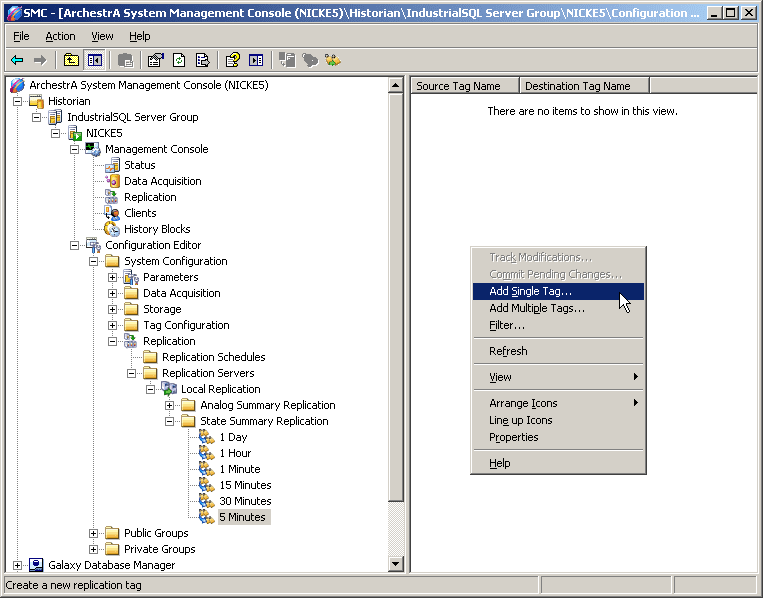Click the Forward arrow in toolbar
This screenshot has width=763, height=598.
tap(40, 60)
